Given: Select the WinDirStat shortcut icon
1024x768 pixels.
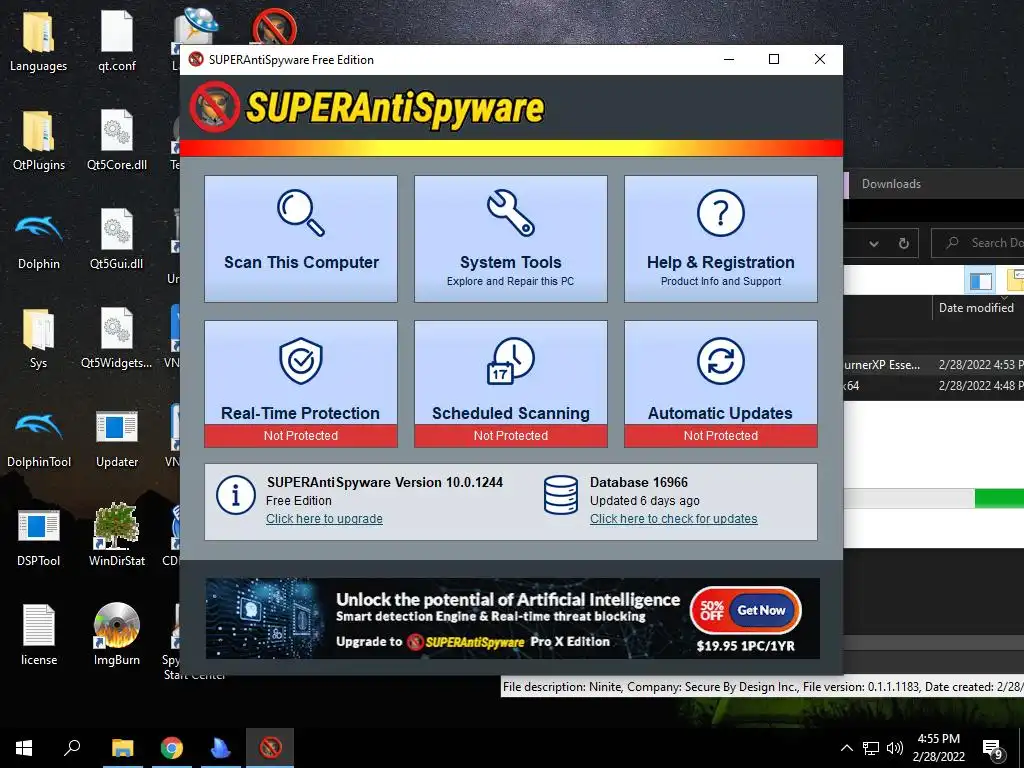Looking at the screenshot, I should point(117,536).
